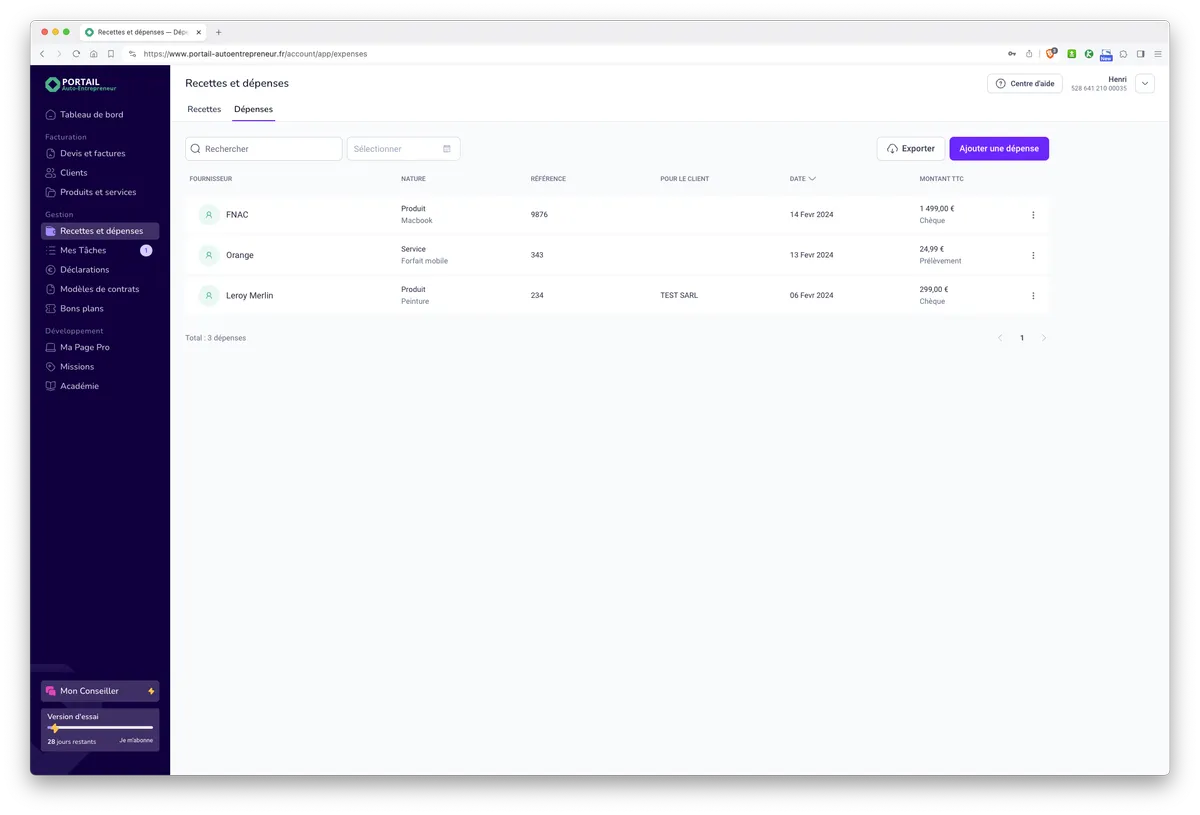Viewport: 1200px width, 815px height.
Task: Click the Mon Conseiller chat icon
Action: tap(51, 691)
